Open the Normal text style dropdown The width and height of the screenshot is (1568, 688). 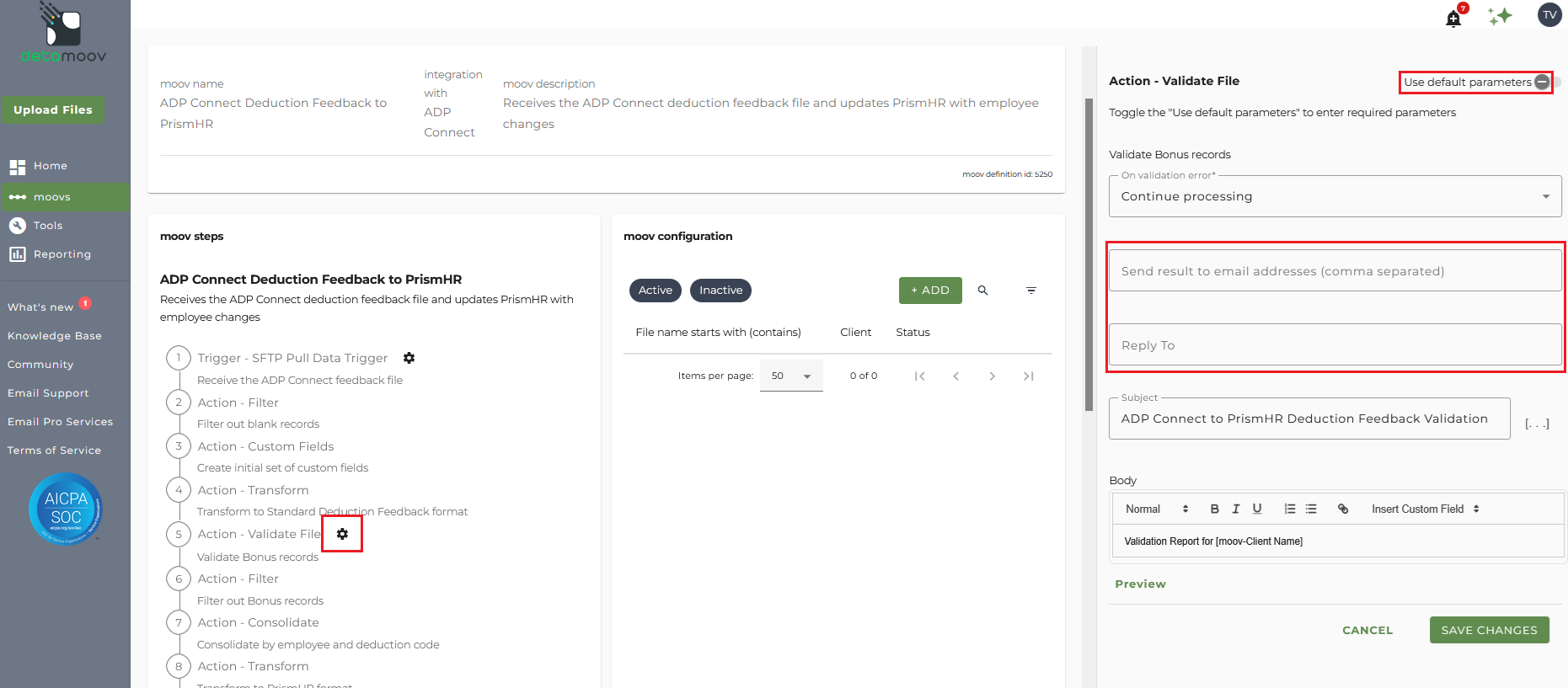pos(1157,509)
